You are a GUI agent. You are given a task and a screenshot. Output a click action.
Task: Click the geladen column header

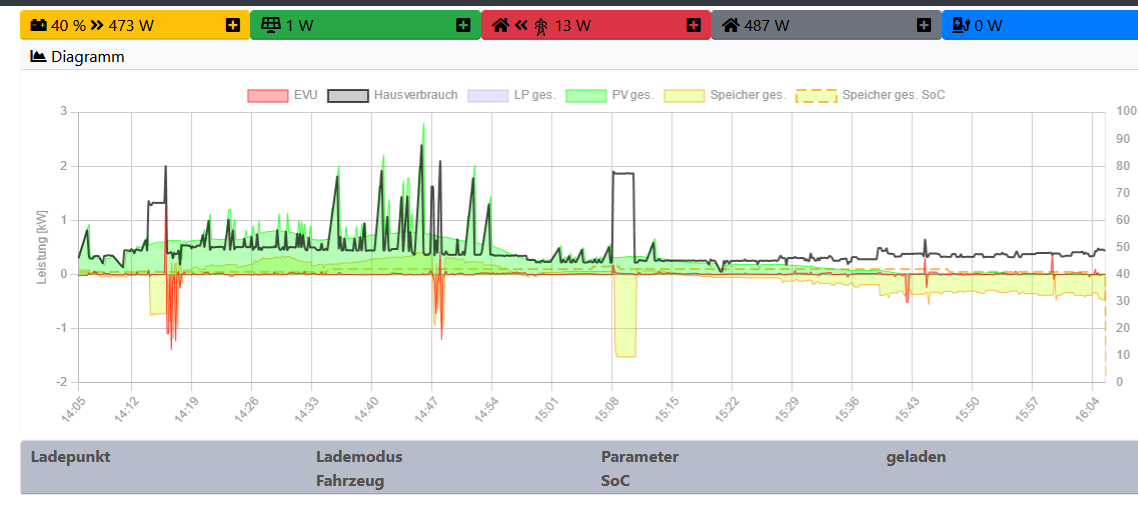tap(916, 457)
